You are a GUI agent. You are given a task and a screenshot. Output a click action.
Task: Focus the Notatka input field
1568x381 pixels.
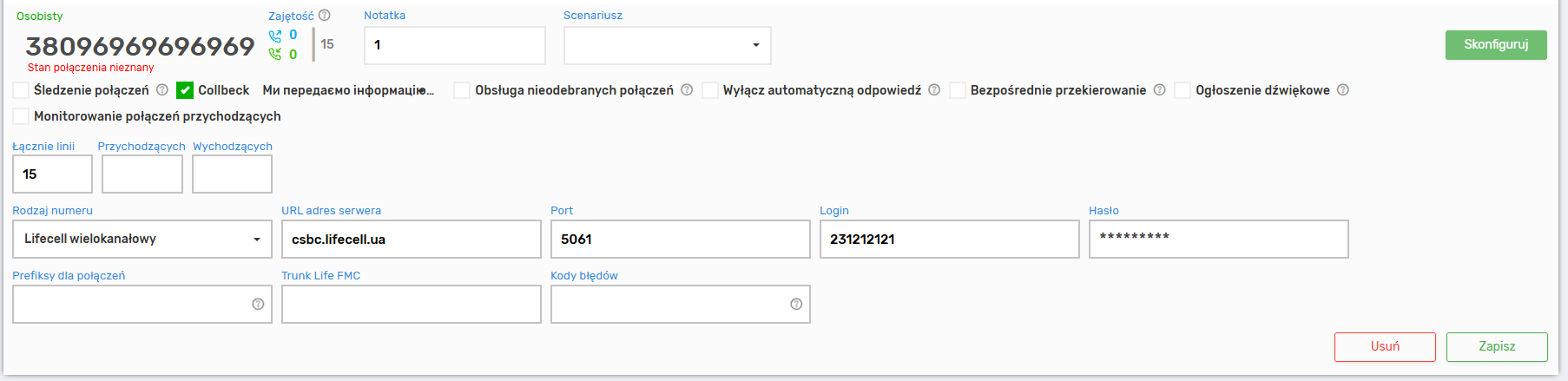point(454,45)
